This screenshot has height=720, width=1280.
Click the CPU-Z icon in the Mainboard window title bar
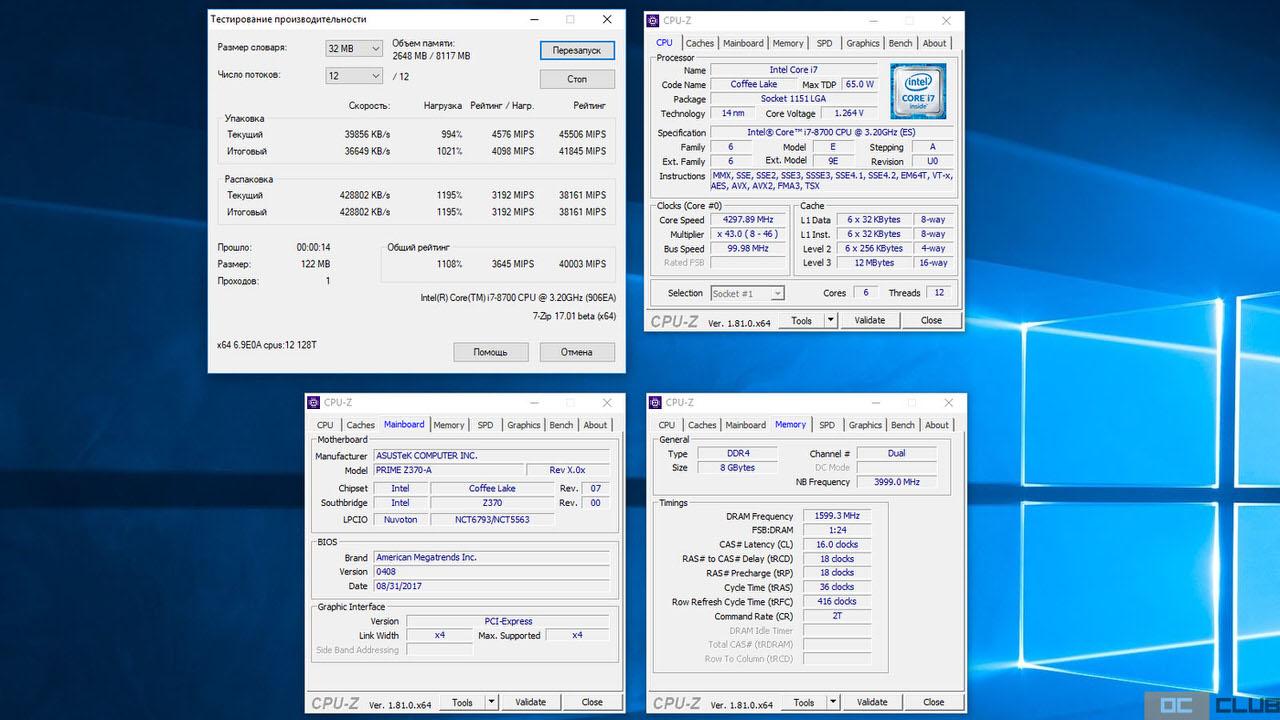(x=314, y=402)
